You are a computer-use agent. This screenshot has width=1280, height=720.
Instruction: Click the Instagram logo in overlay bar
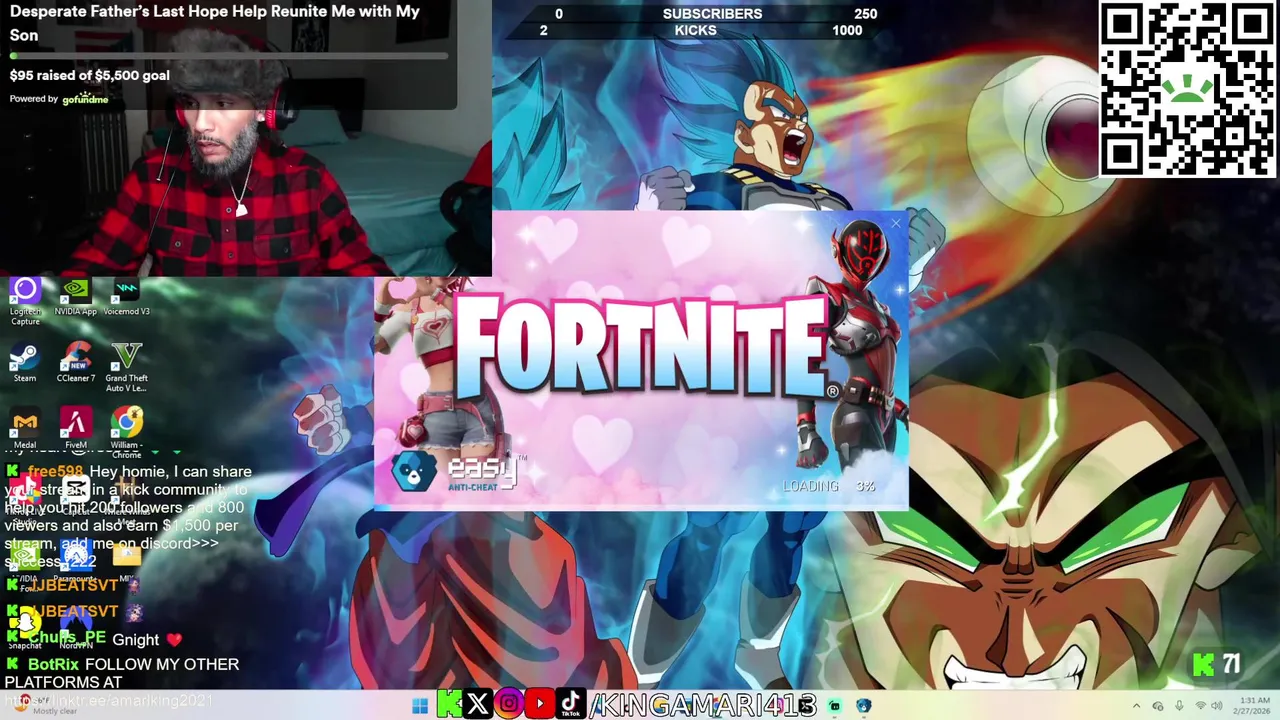(x=509, y=704)
